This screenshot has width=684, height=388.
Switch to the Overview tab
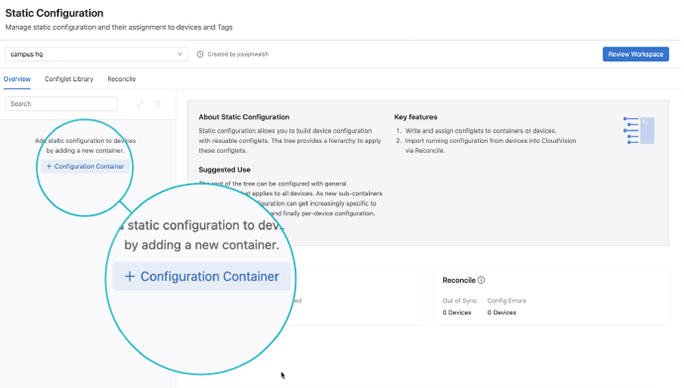[x=17, y=79]
